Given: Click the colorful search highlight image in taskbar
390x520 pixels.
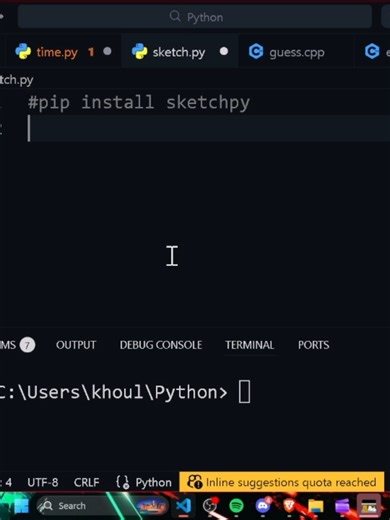Looking at the screenshot, I should pos(152,506).
